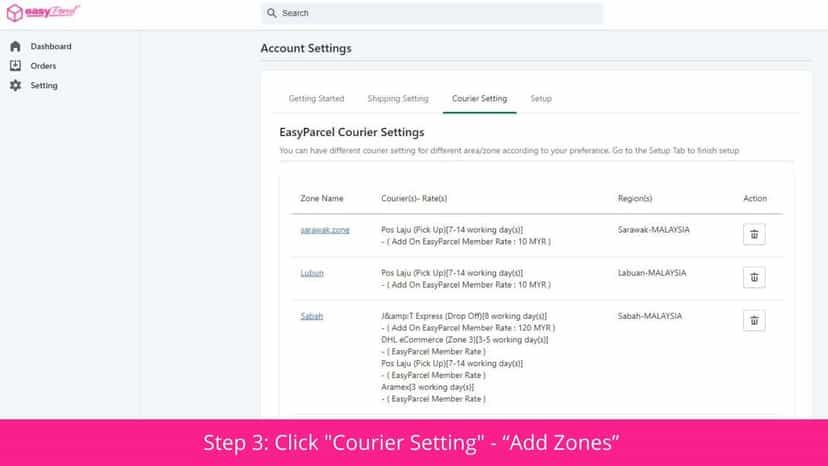The image size is (828, 466).
Task: Select the Courier Setting tab
Action: [479, 99]
